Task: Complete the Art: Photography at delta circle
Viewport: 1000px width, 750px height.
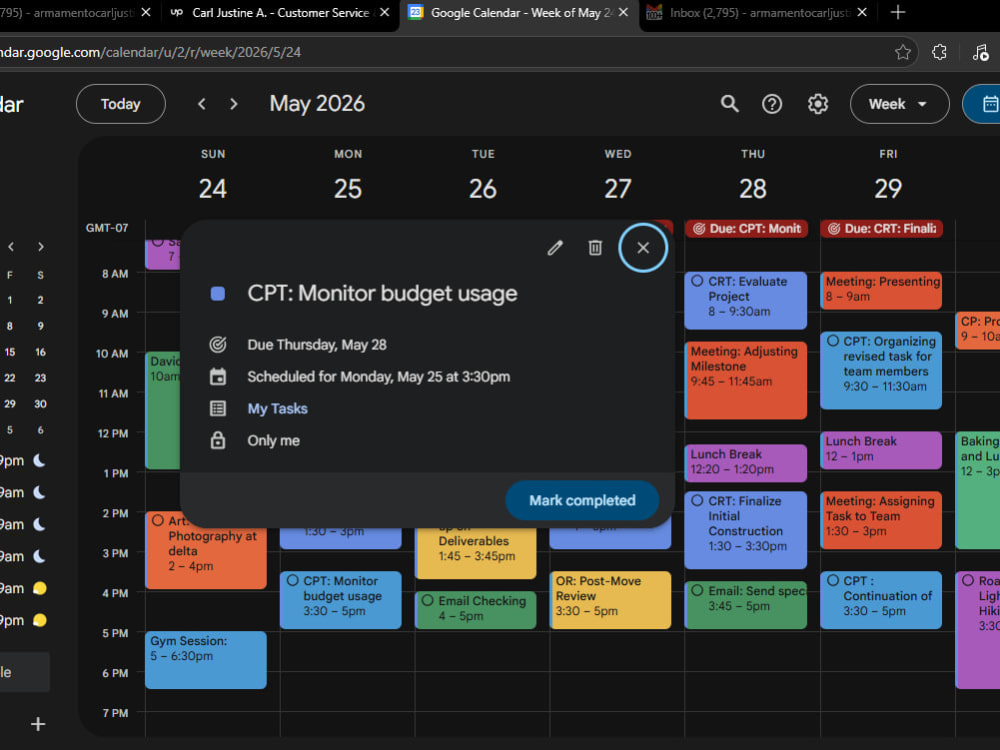Action: pyautogui.click(x=158, y=520)
